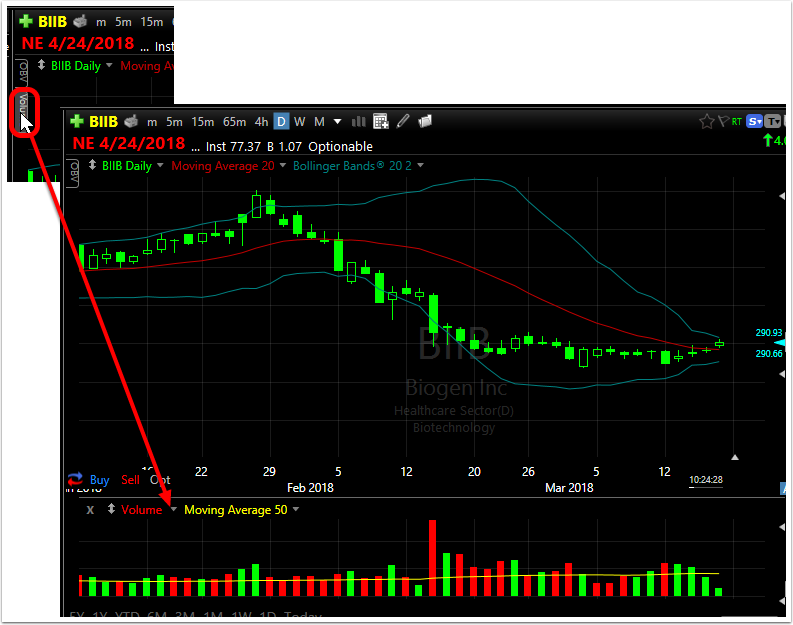The height and width of the screenshot is (625, 793).
Task: Open the OBV side tab in the main chart
Action: coord(73,172)
